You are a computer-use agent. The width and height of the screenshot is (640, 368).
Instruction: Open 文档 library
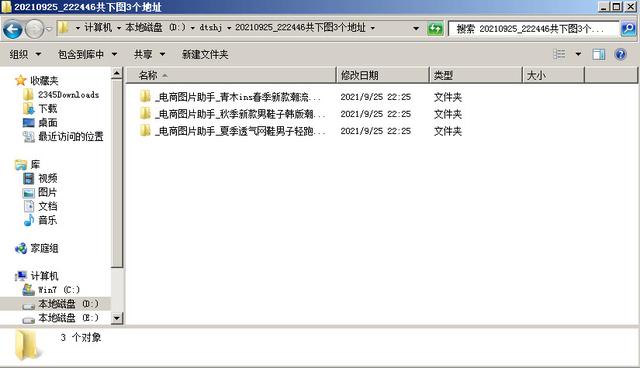48,206
